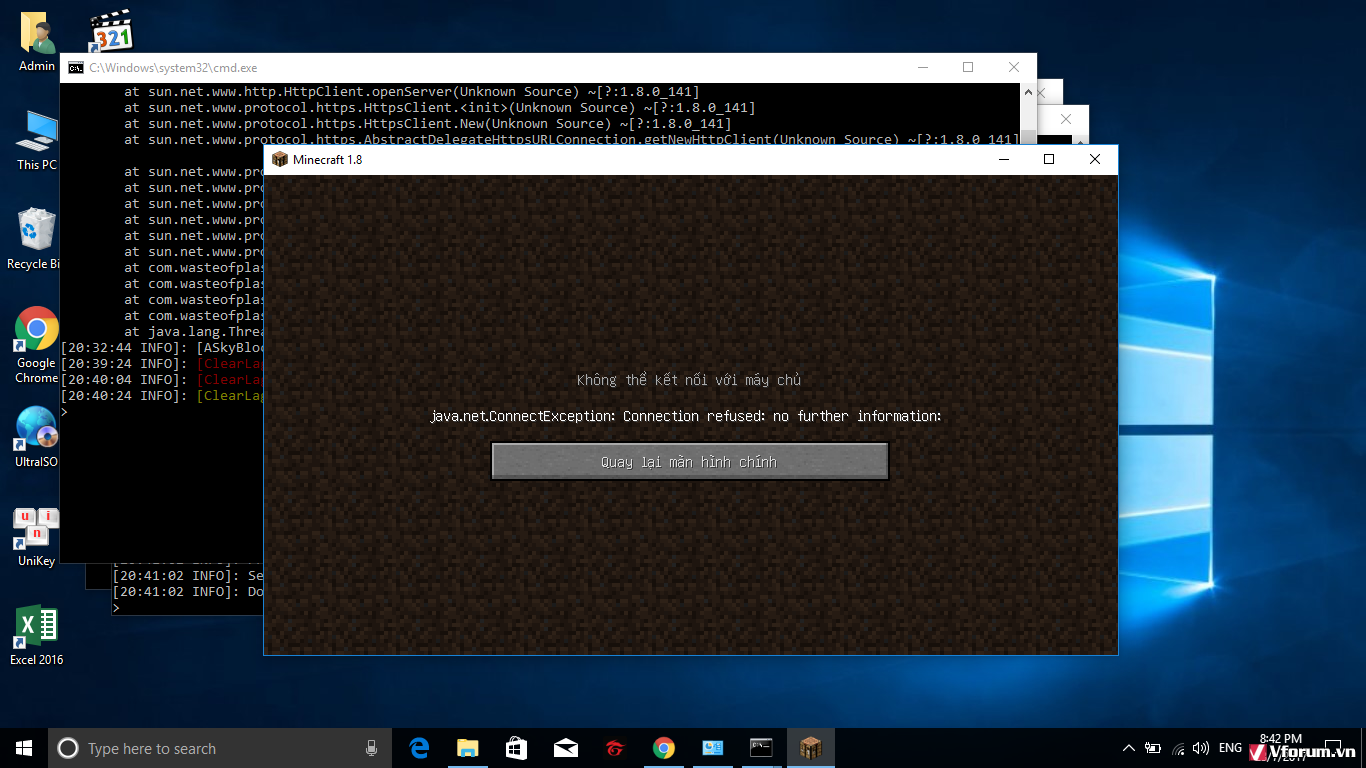Viewport: 1366px width, 768px height.
Task: Open the Mail app from the taskbar
Action: coord(565,748)
